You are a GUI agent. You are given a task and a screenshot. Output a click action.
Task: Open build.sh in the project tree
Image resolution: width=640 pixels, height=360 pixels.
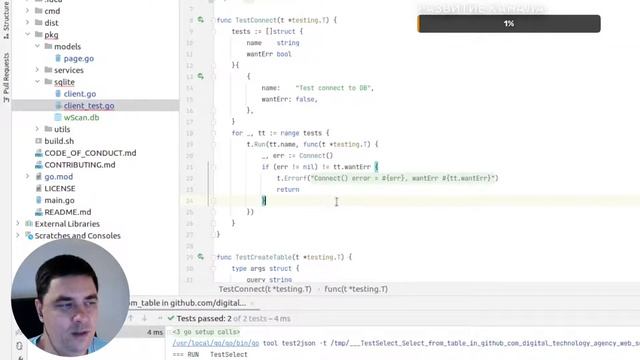pyautogui.click(x=59, y=141)
